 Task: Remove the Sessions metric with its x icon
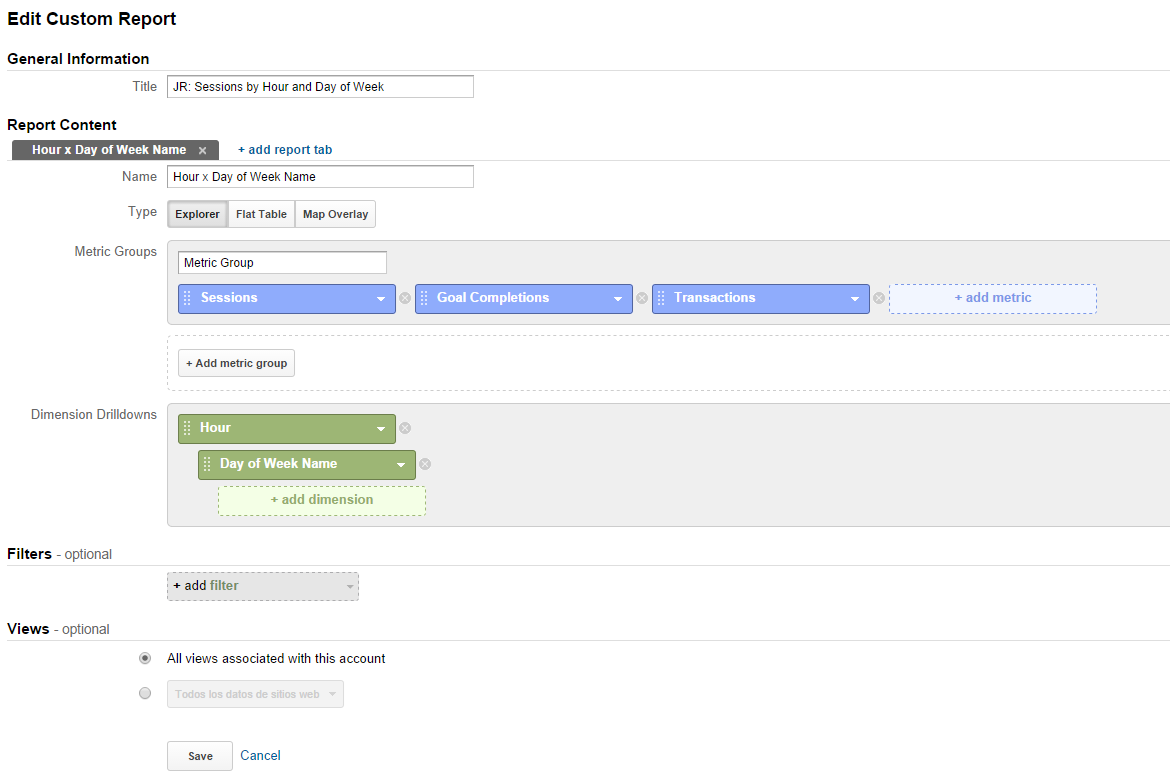click(405, 298)
